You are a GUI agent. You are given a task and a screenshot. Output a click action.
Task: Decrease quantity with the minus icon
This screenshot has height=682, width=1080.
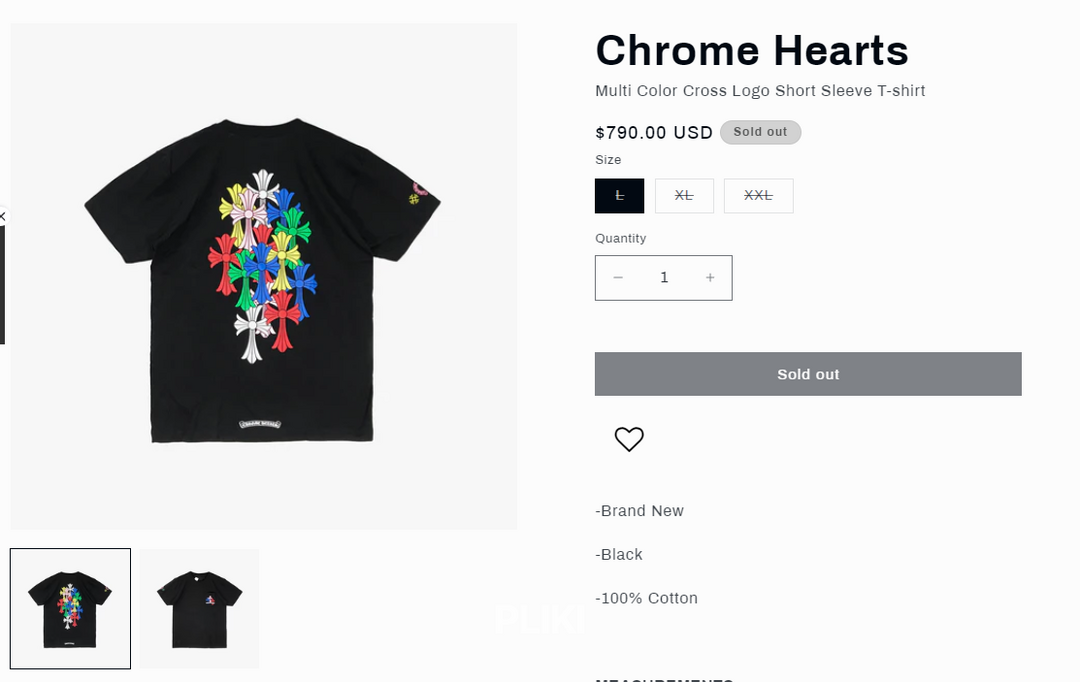pyautogui.click(x=618, y=278)
